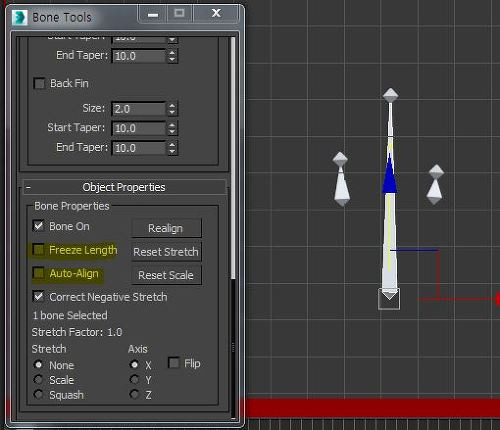
Task: Enable the Back Fin checkbox
Action: (x=39, y=83)
